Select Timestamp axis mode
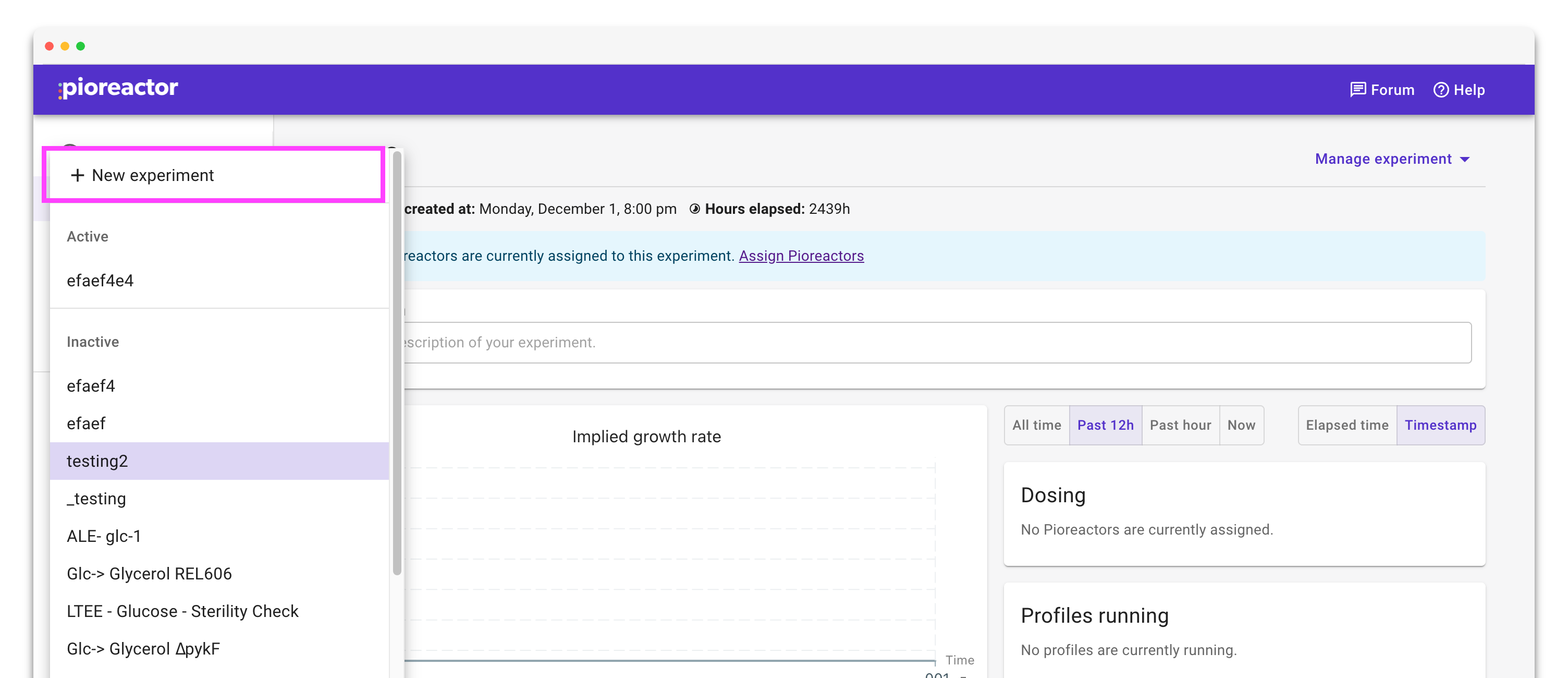Image resolution: width=1568 pixels, height=678 pixels. point(1440,425)
